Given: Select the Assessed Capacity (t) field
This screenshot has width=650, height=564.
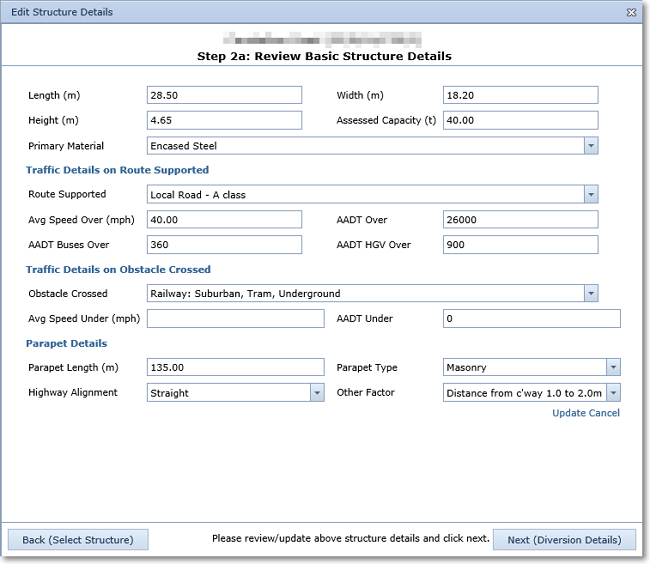Looking at the screenshot, I should pyautogui.click(x=521, y=120).
